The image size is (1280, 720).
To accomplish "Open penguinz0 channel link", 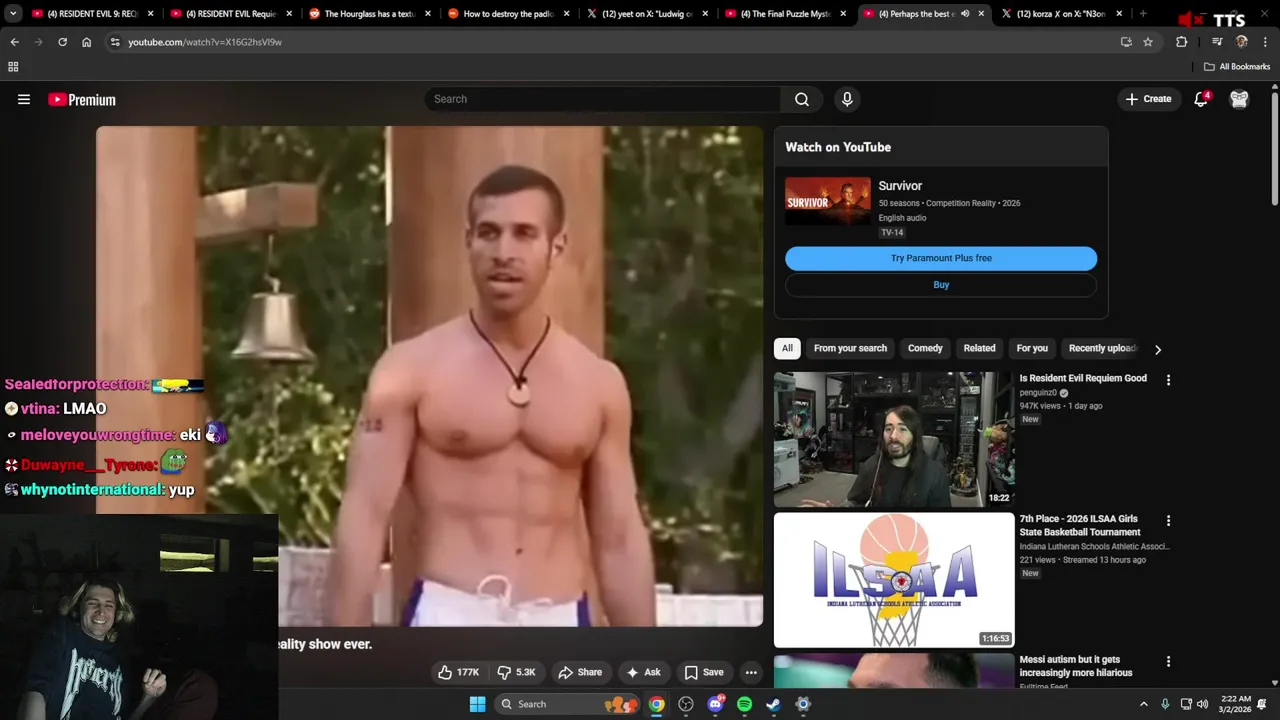I will click(x=1039, y=393).
